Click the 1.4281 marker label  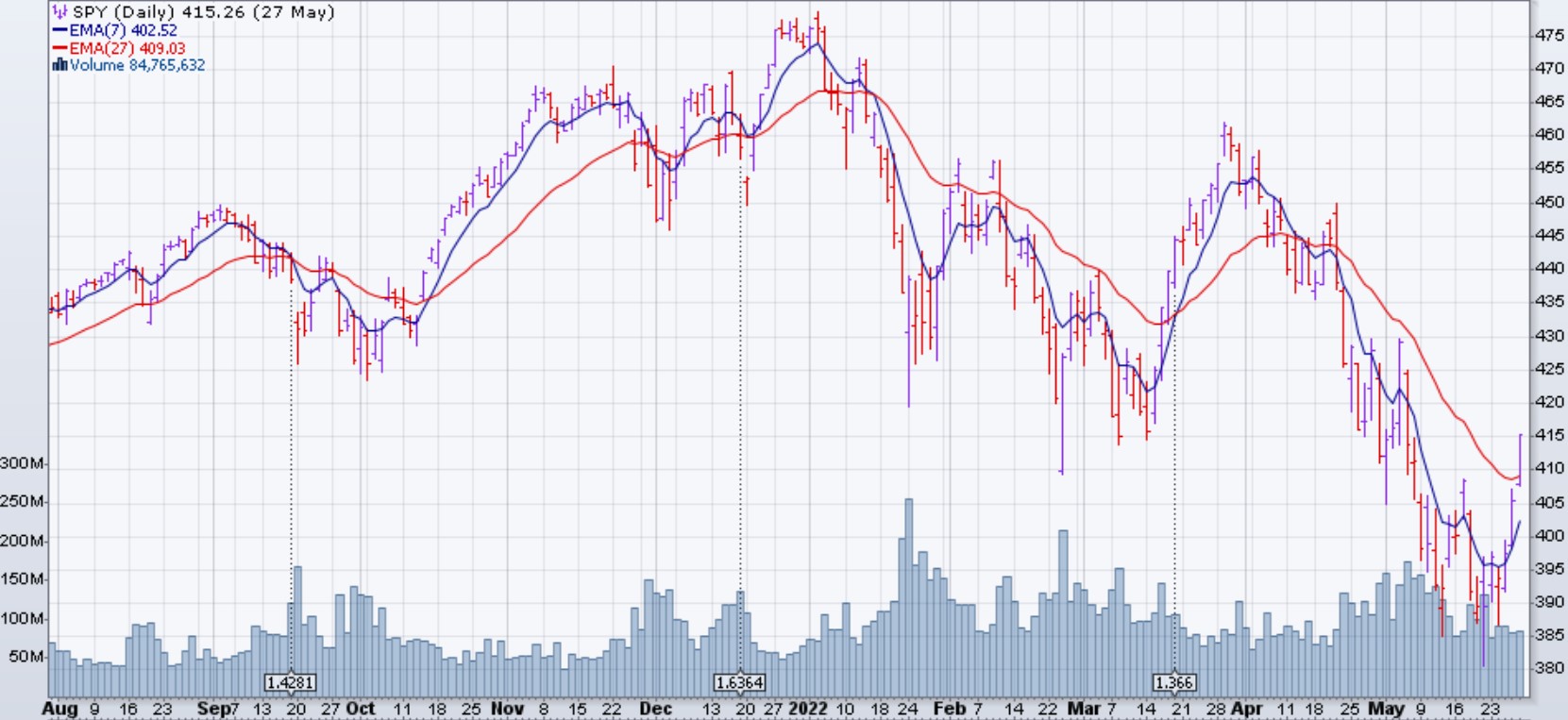click(x=290, y=682)
